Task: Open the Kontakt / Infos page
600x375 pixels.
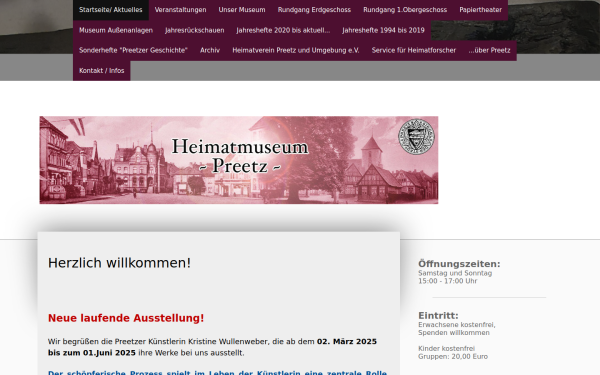Action: click(x=102, y=71)
